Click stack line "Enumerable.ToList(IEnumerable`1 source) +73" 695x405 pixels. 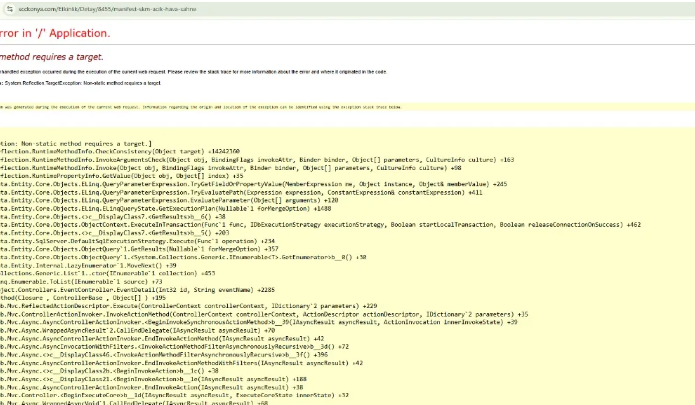tap(81, 281)
